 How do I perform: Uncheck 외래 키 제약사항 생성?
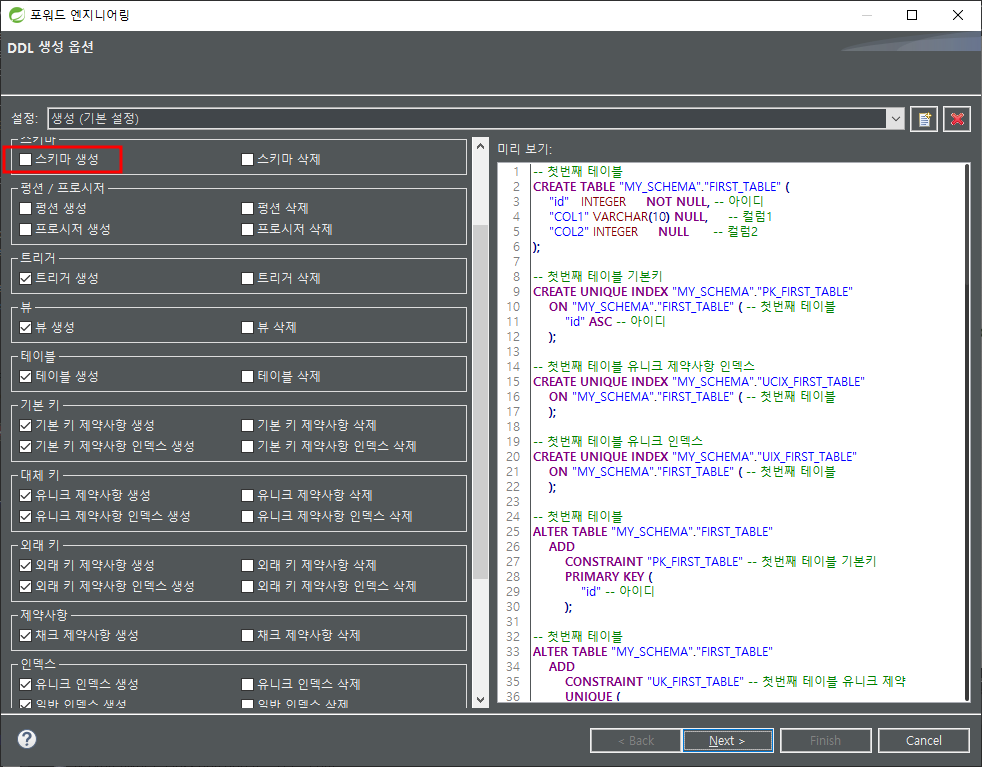click(26, 565)
